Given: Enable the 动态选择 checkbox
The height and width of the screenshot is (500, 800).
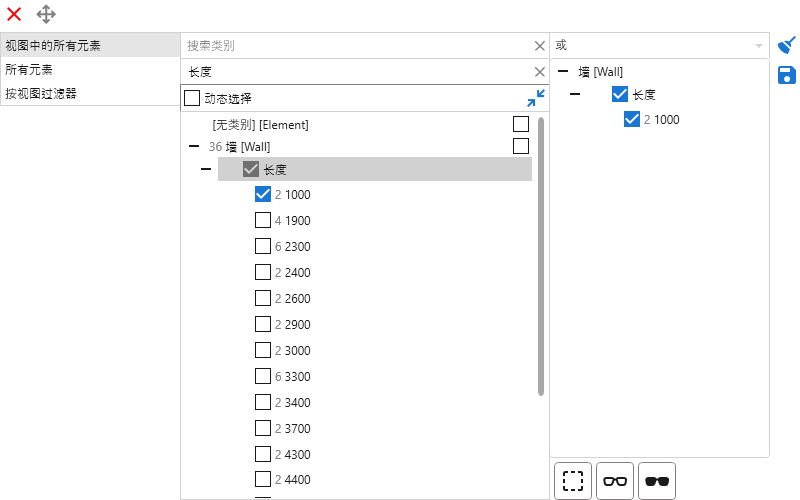Looking at the screenshot, I should (192, 98).
